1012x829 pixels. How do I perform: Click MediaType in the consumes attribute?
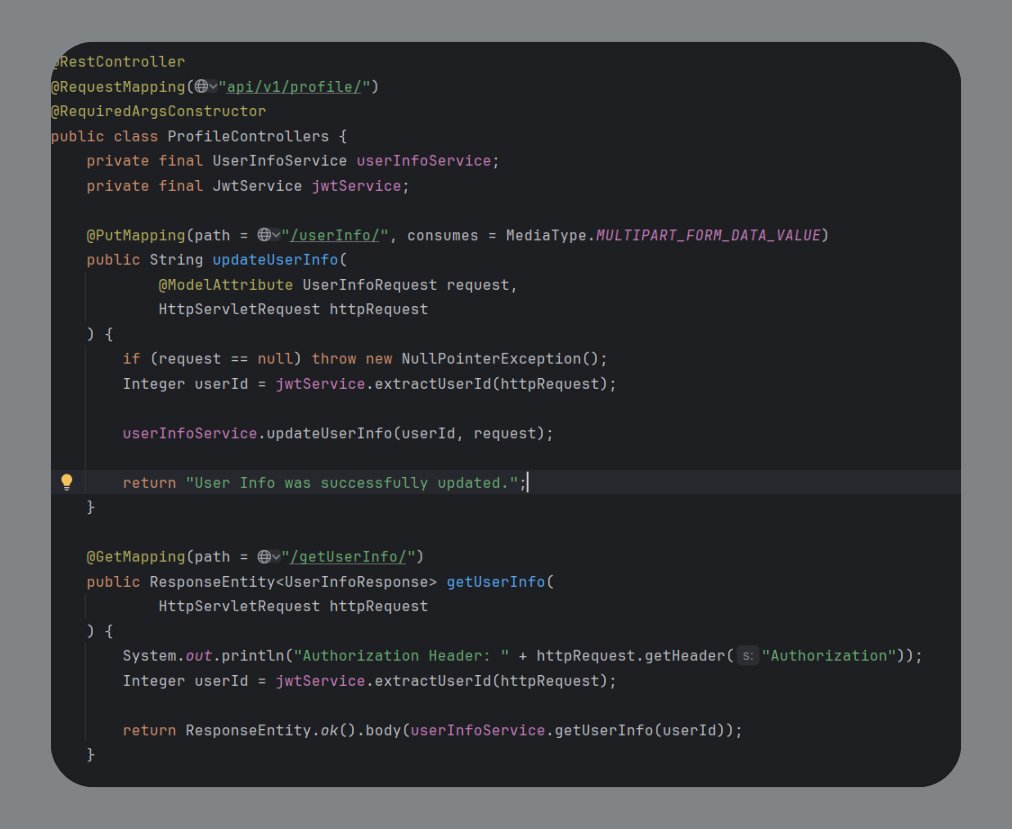546,235
